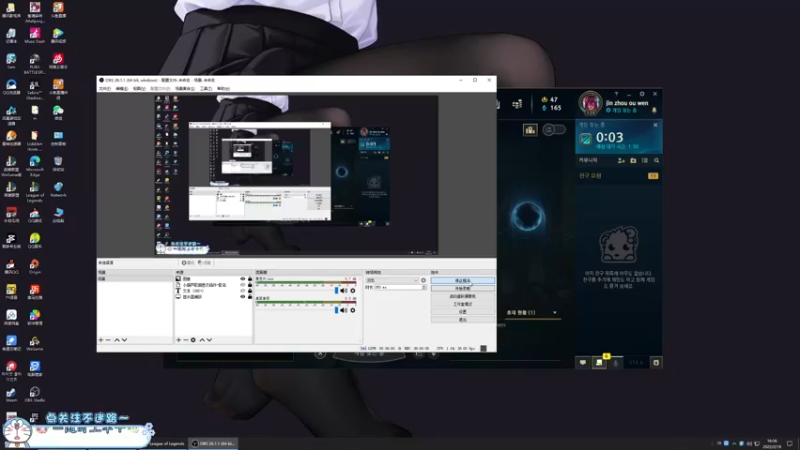Click microphone icon in League bottom bar
This screenshot has width=800, height=450.
click(616, 363)
